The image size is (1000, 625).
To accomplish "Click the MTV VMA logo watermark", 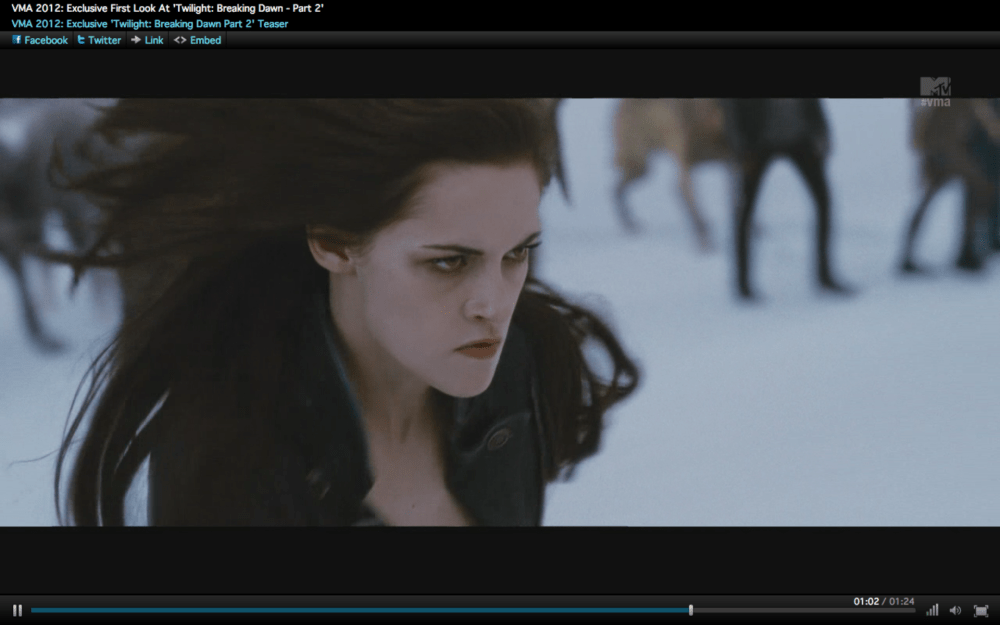I will (935, 91).
